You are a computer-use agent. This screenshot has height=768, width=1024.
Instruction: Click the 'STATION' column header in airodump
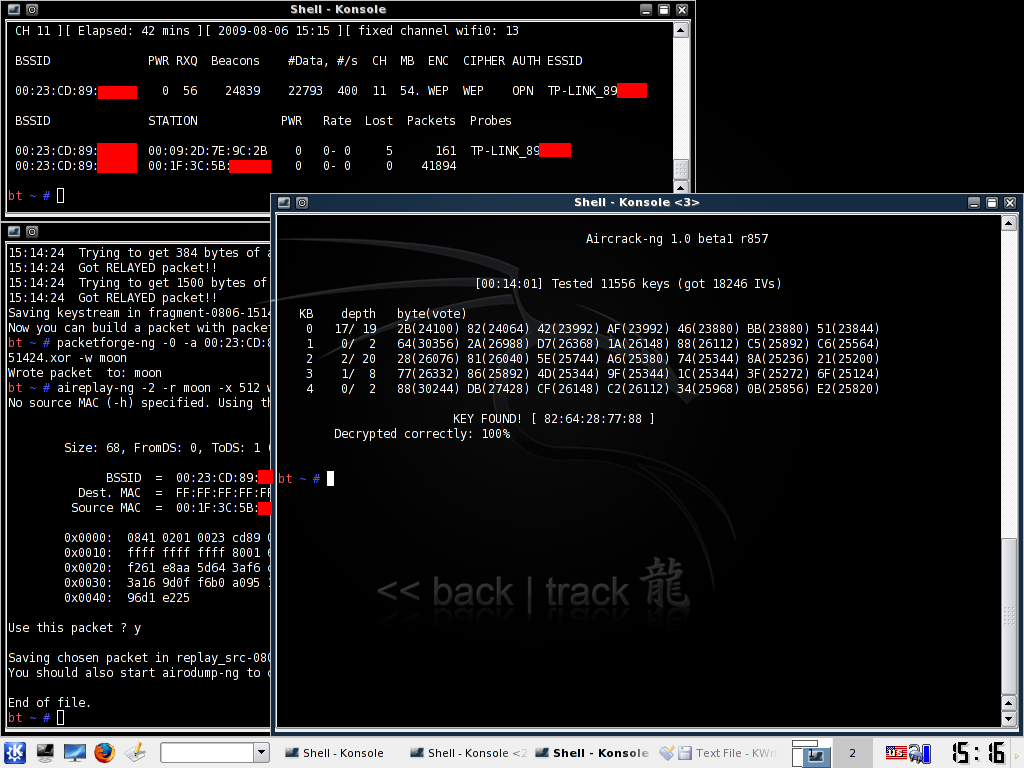point(173,121)
